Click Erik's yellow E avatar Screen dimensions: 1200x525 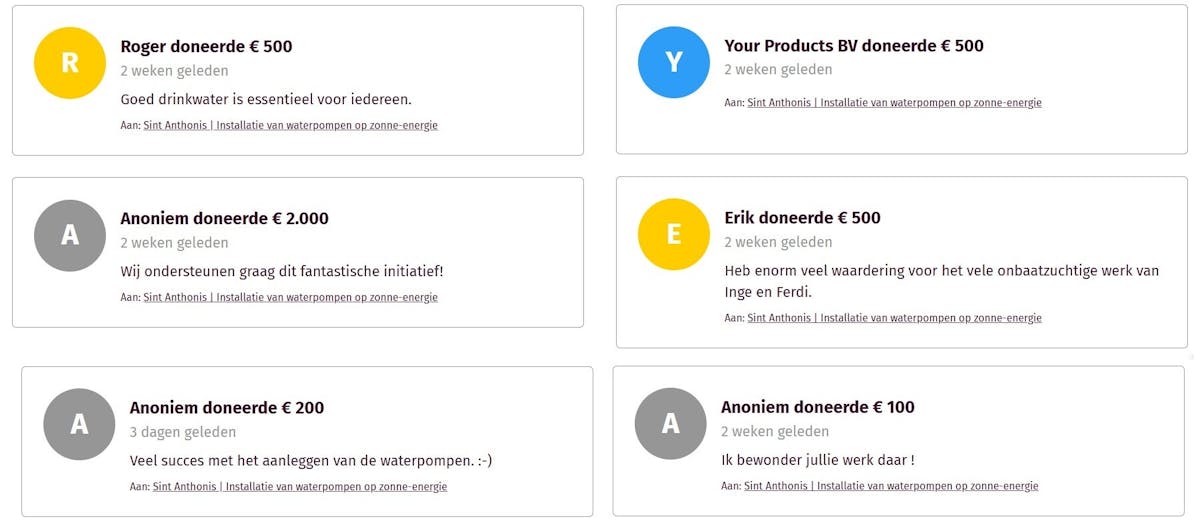point(674,234)
